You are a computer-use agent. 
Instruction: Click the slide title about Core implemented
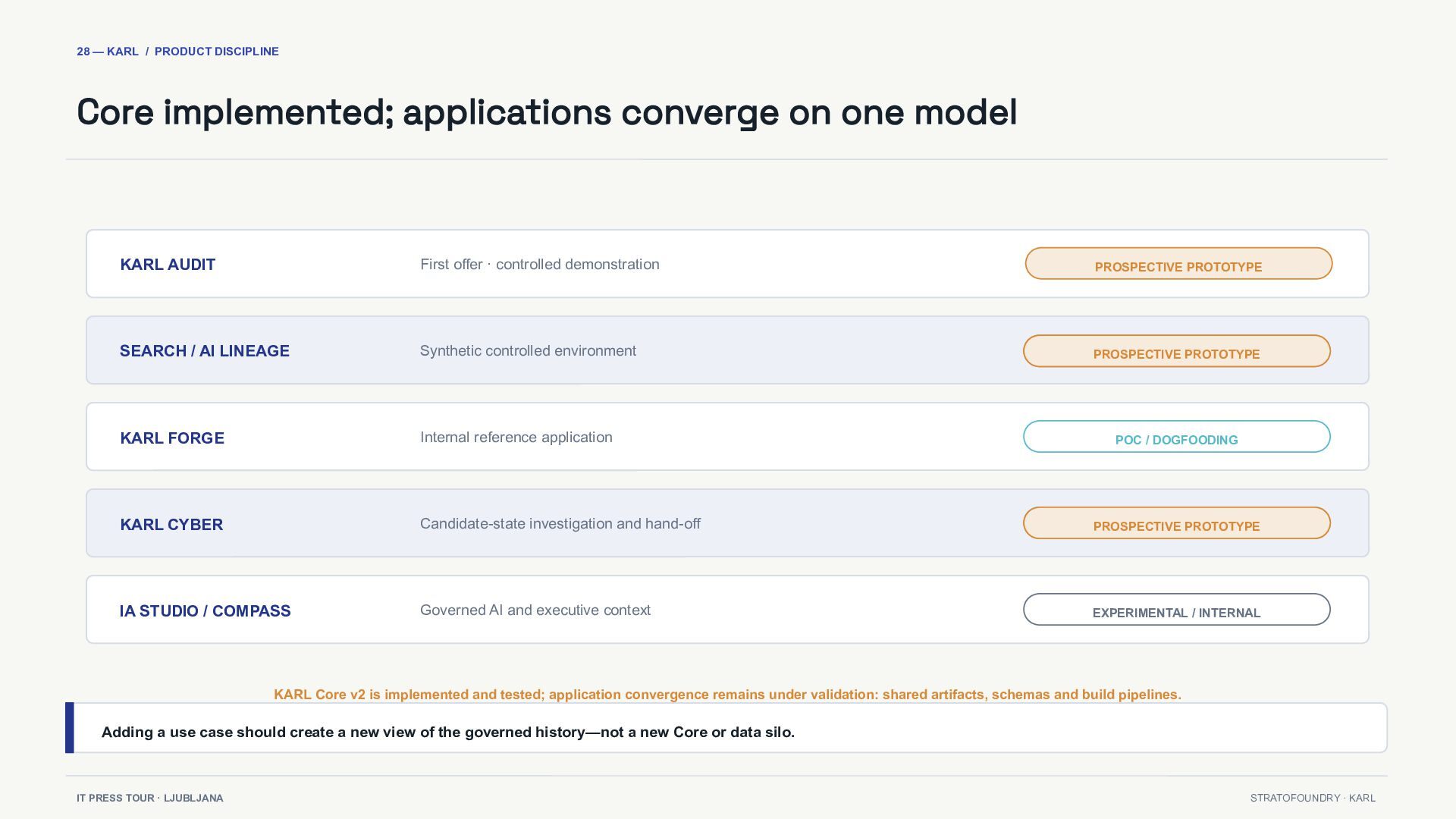coord(547,112)
